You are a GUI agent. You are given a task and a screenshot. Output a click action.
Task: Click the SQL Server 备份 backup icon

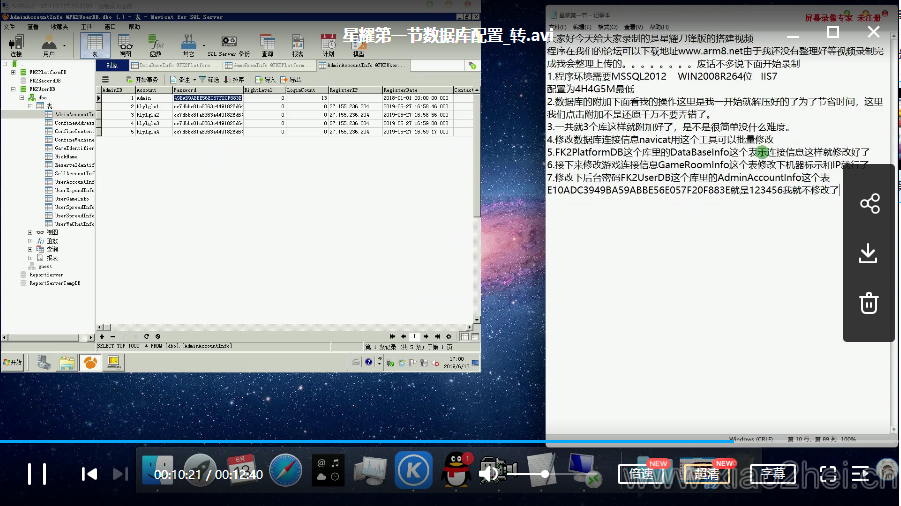[229, 45]
